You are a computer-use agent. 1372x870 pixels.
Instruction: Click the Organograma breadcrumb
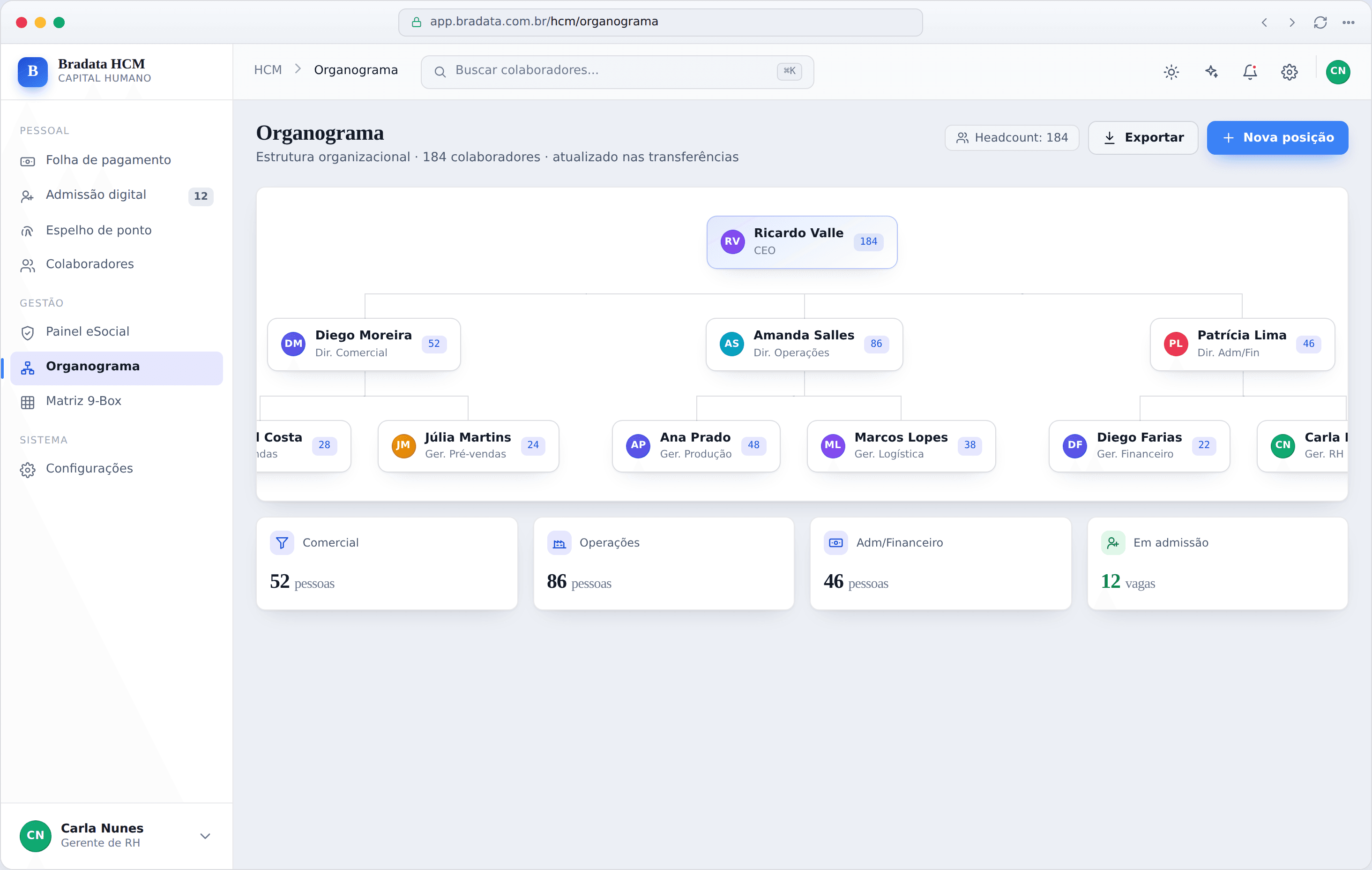(356, 70)
